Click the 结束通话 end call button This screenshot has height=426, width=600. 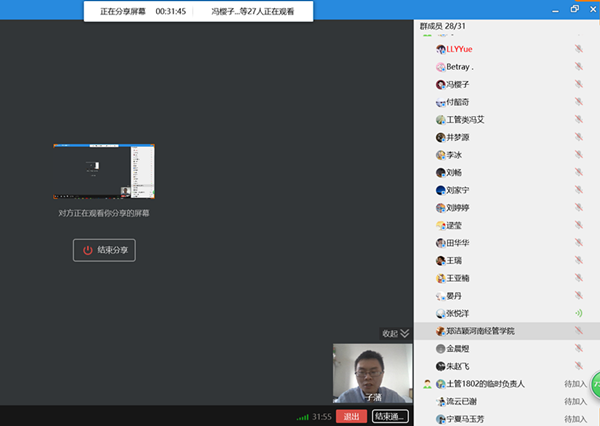(x=390, y=416)
